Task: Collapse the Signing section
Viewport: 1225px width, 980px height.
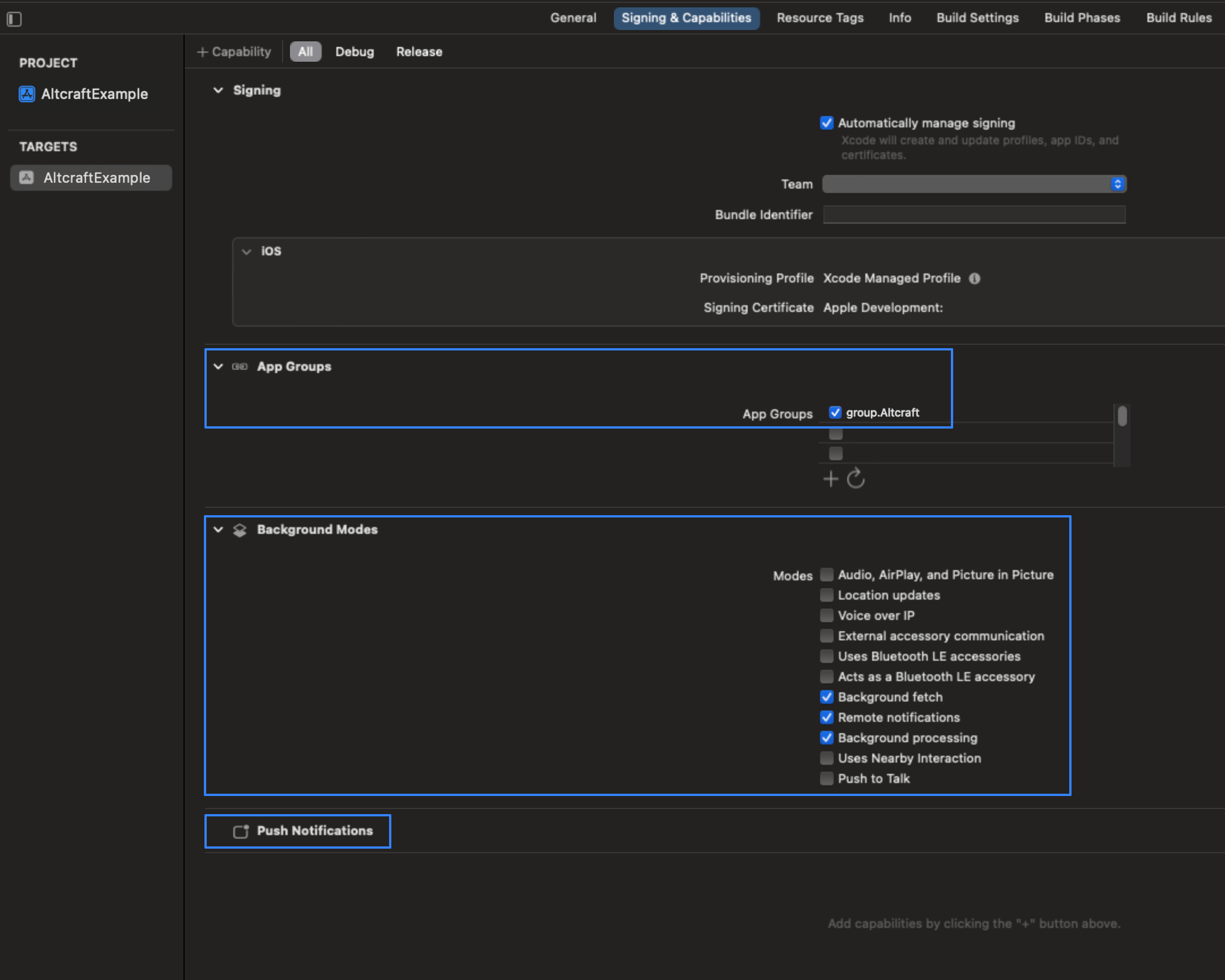Action: [x=218, y=91]
